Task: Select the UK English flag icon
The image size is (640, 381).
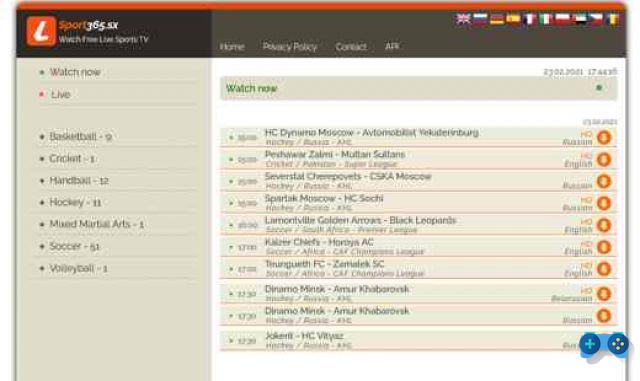Action: [x=463, y=19]
